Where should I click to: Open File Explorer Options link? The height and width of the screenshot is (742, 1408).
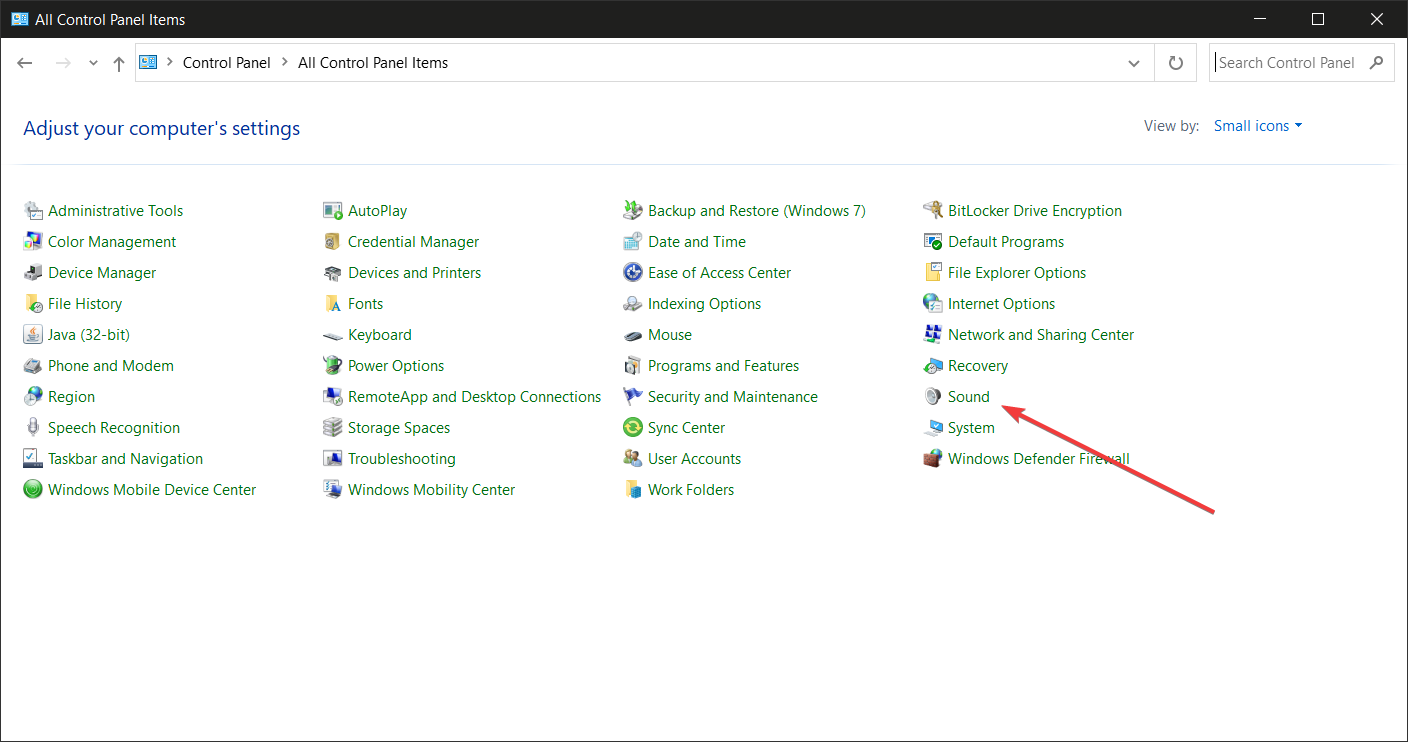coord(1017,273)
